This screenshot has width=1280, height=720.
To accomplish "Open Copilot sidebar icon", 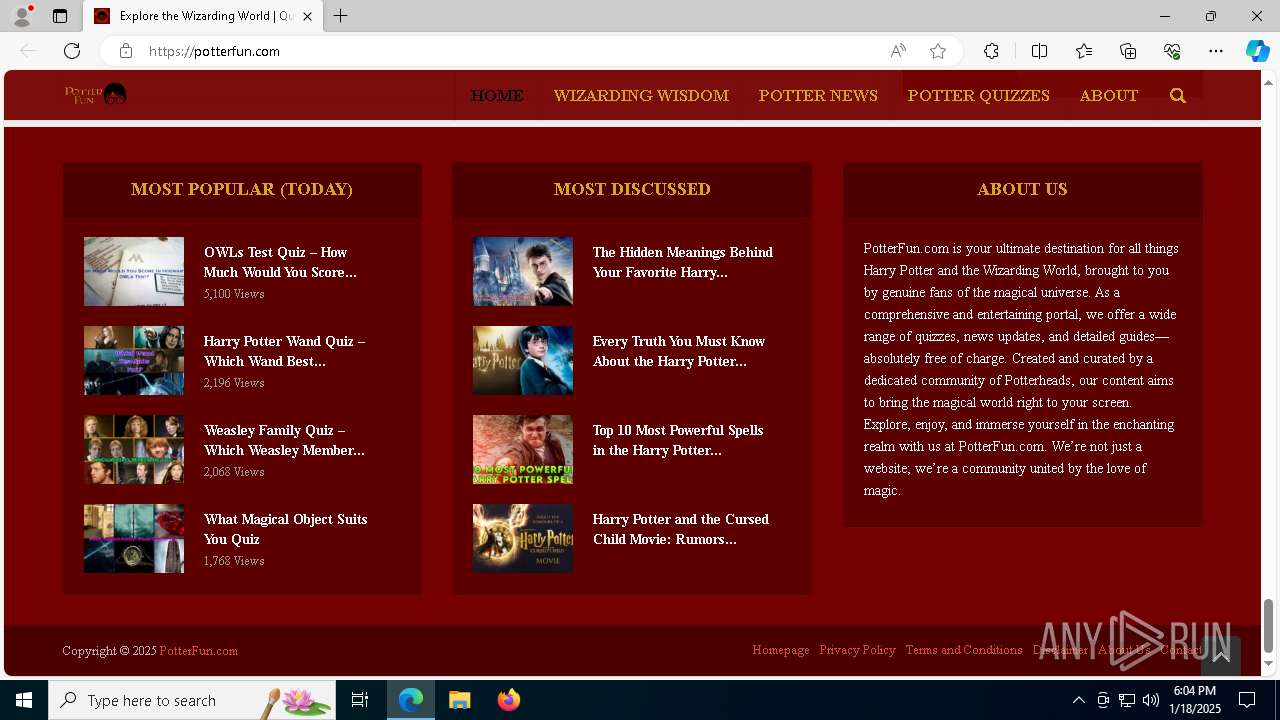I will click(x=1257, y=51).
